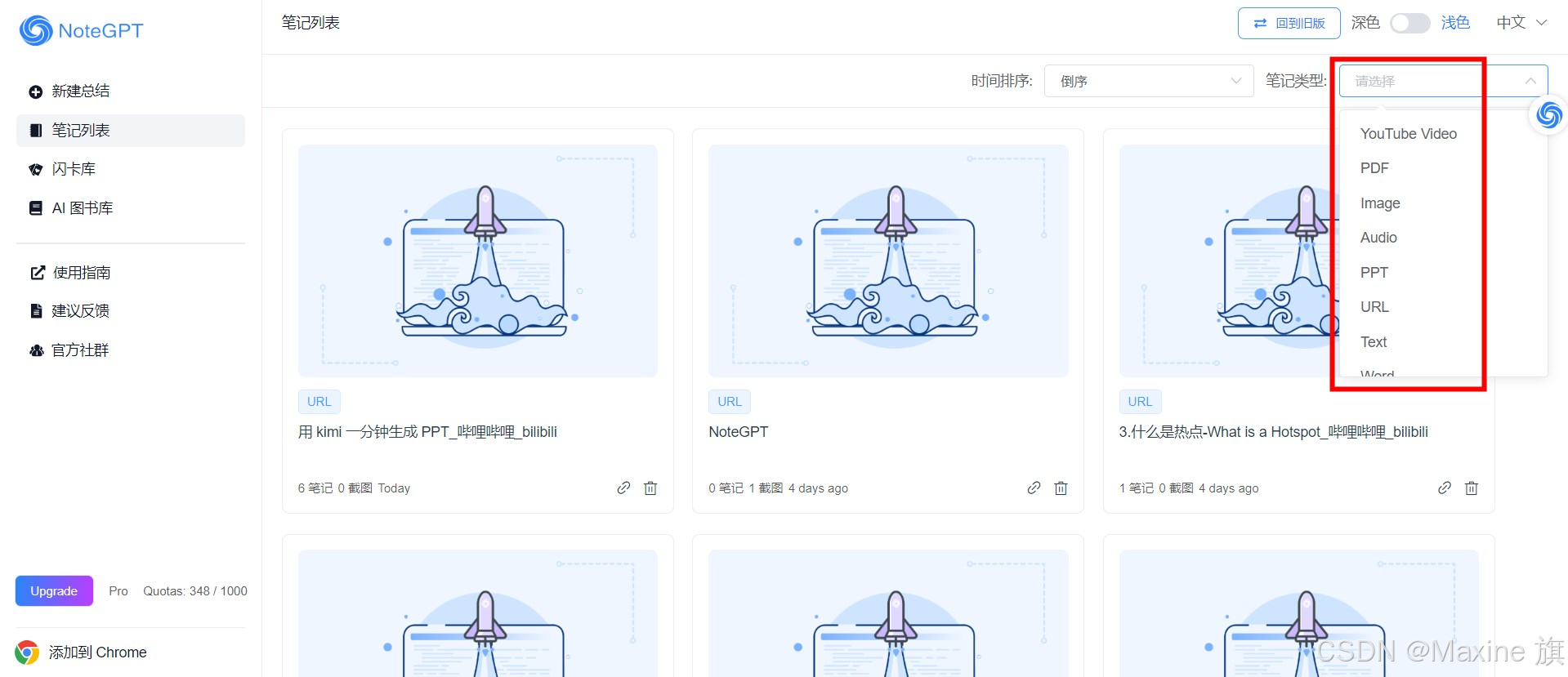
Task: Open the 中文 language dropdown
Action: (1522, 23)
